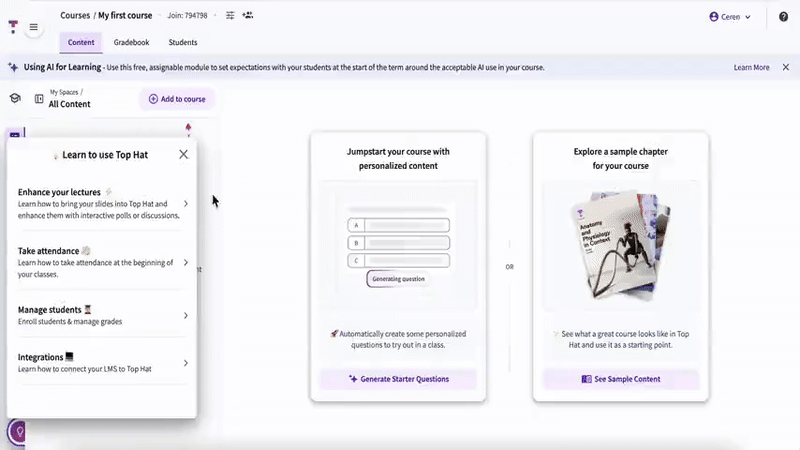Click Generate Starter Questions button

point(398,379)
